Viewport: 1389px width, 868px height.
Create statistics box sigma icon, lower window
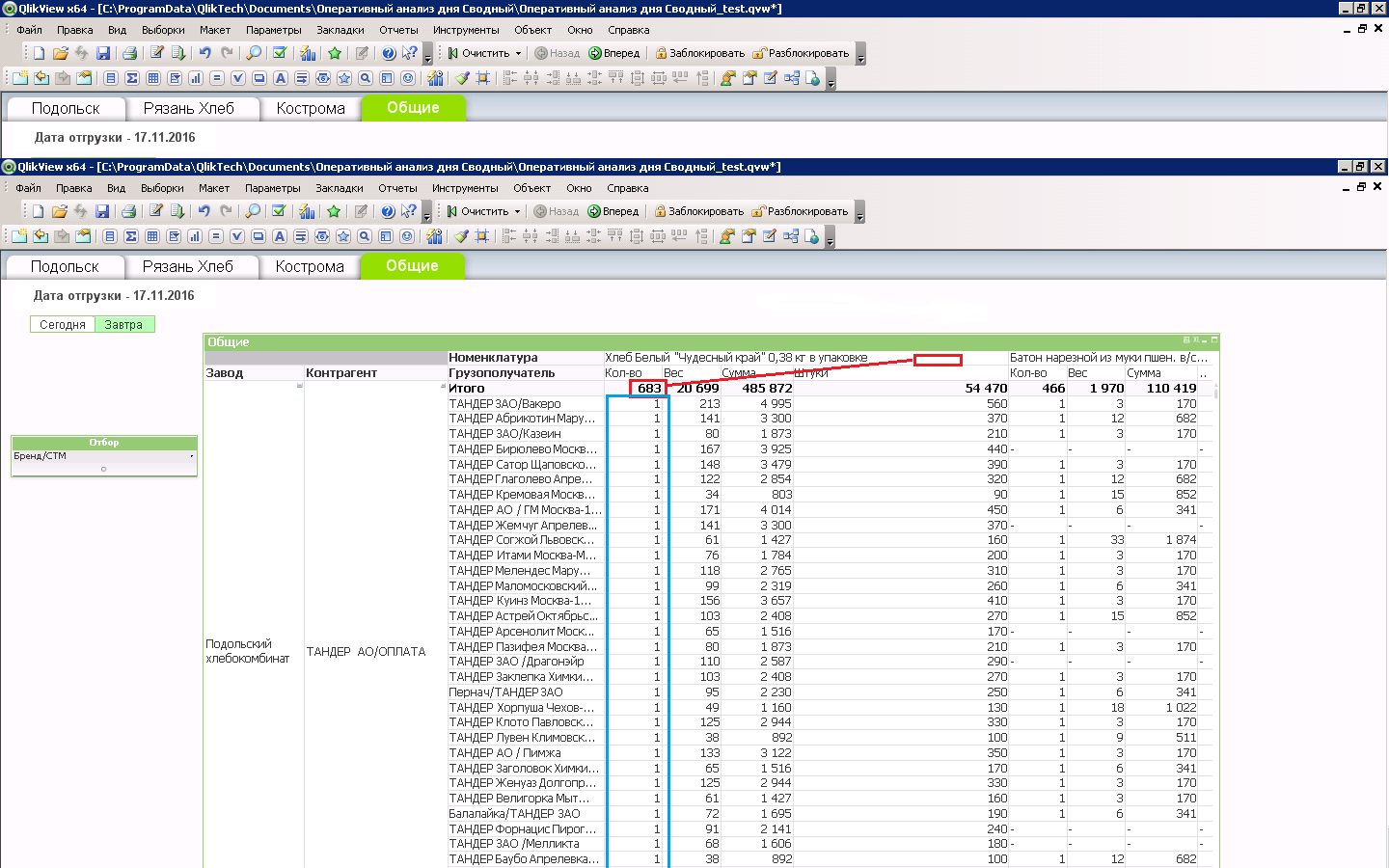coord(131,236)
